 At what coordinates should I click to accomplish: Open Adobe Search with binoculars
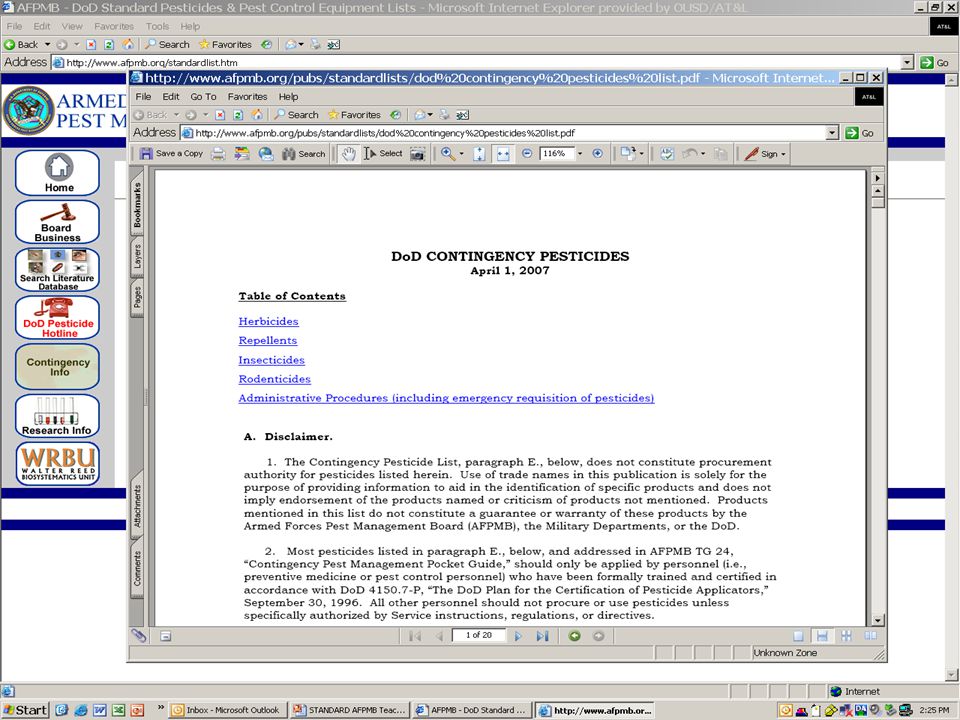304,154
